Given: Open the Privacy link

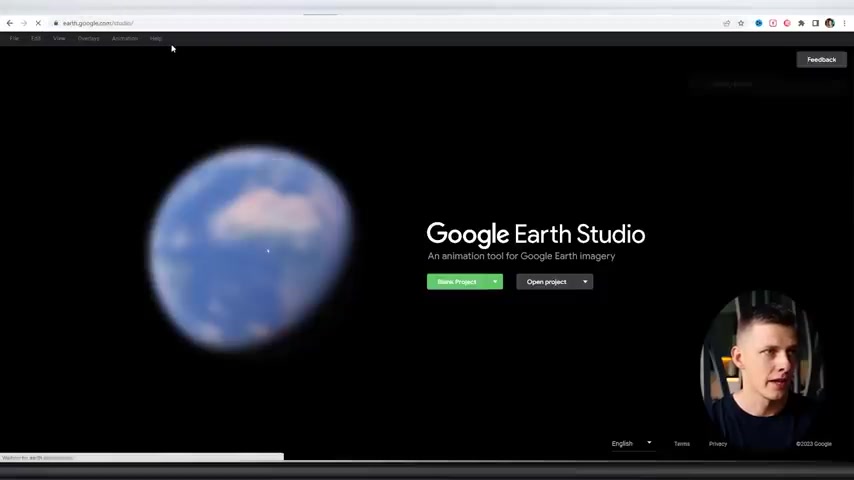Looking at the screenshot, I should pyautogui.click(x=718, y=444).
